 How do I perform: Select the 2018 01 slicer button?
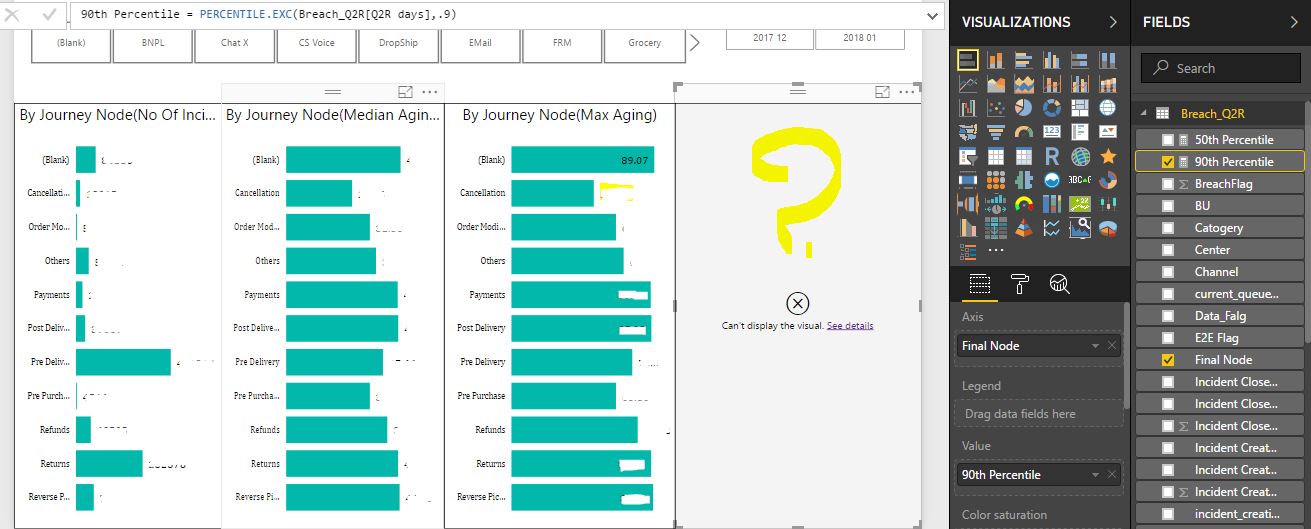[x=859, y=37]
